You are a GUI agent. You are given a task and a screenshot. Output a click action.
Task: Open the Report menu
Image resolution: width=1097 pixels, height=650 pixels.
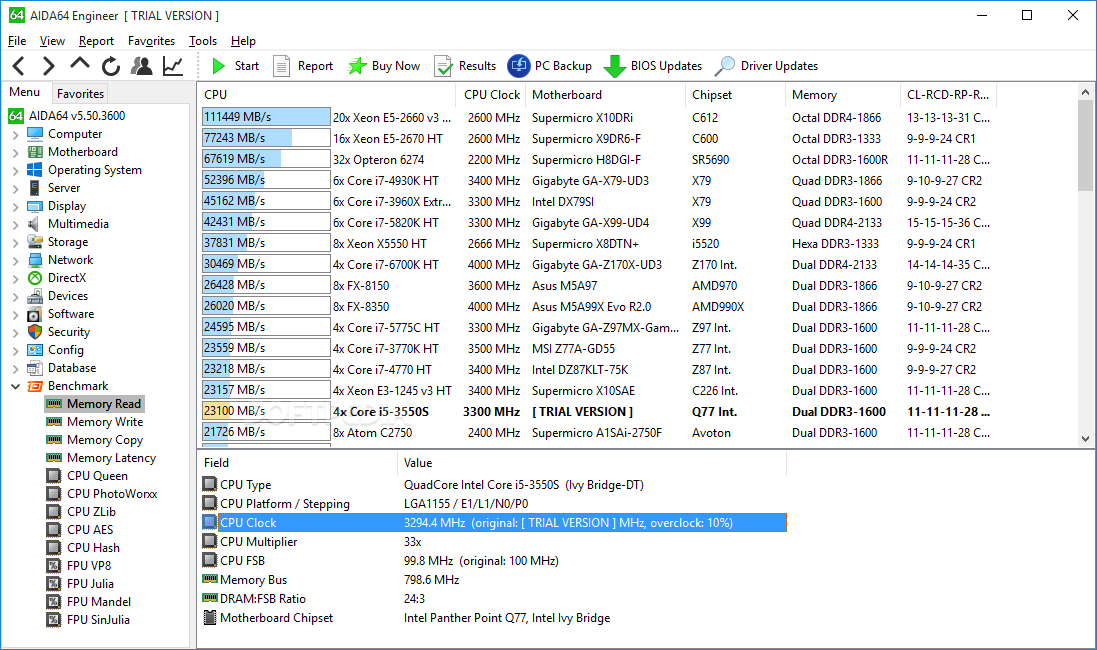tap(96, 41)
